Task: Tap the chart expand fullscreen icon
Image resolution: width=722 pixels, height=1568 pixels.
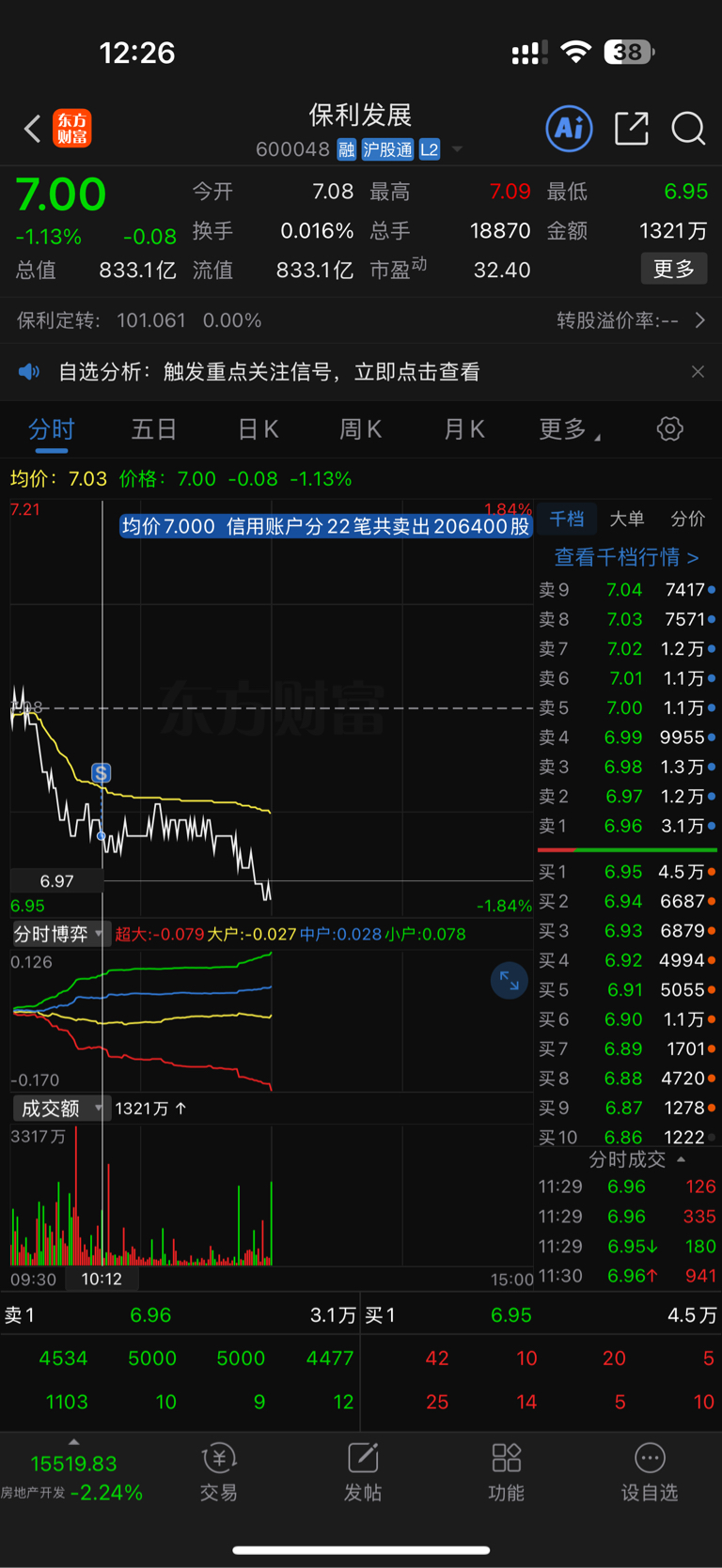Action: [x=510, y=981]
